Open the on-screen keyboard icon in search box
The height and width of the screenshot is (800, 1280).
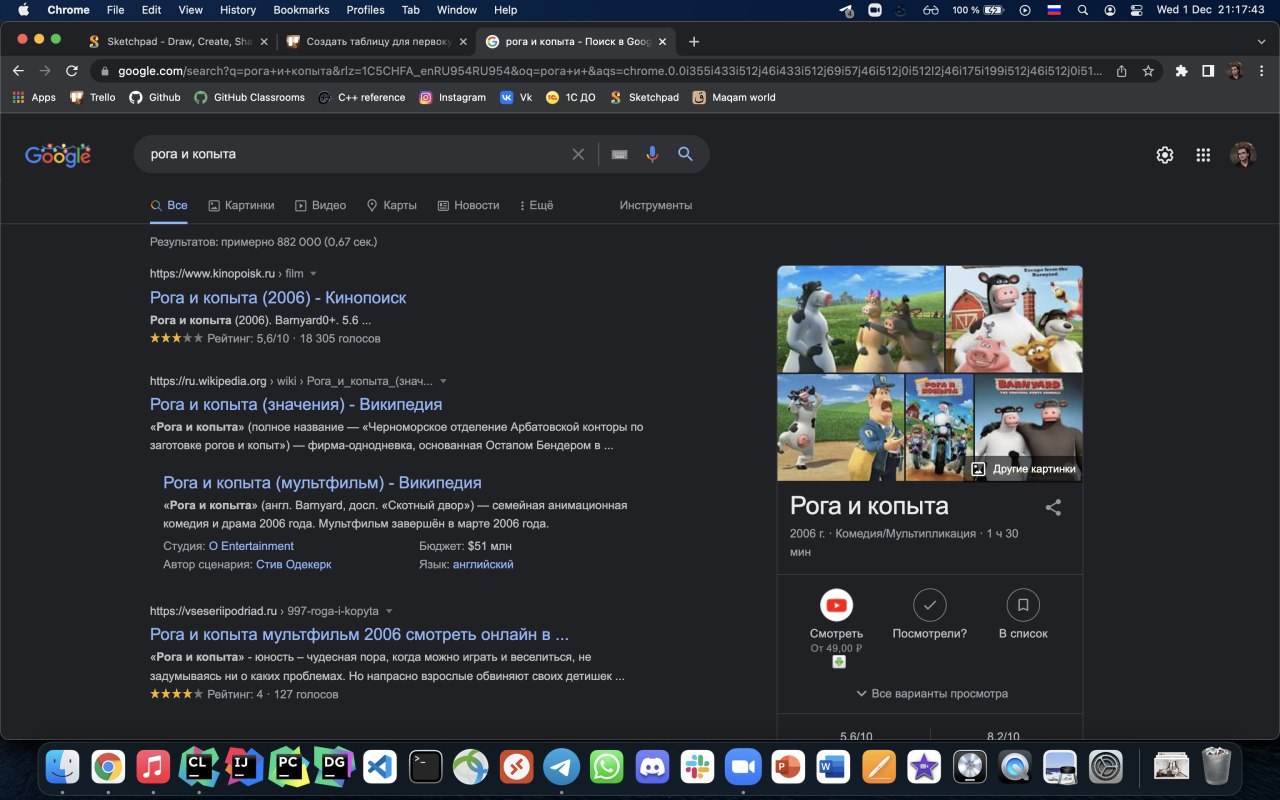pyautogui.click(x=620, y=154)
